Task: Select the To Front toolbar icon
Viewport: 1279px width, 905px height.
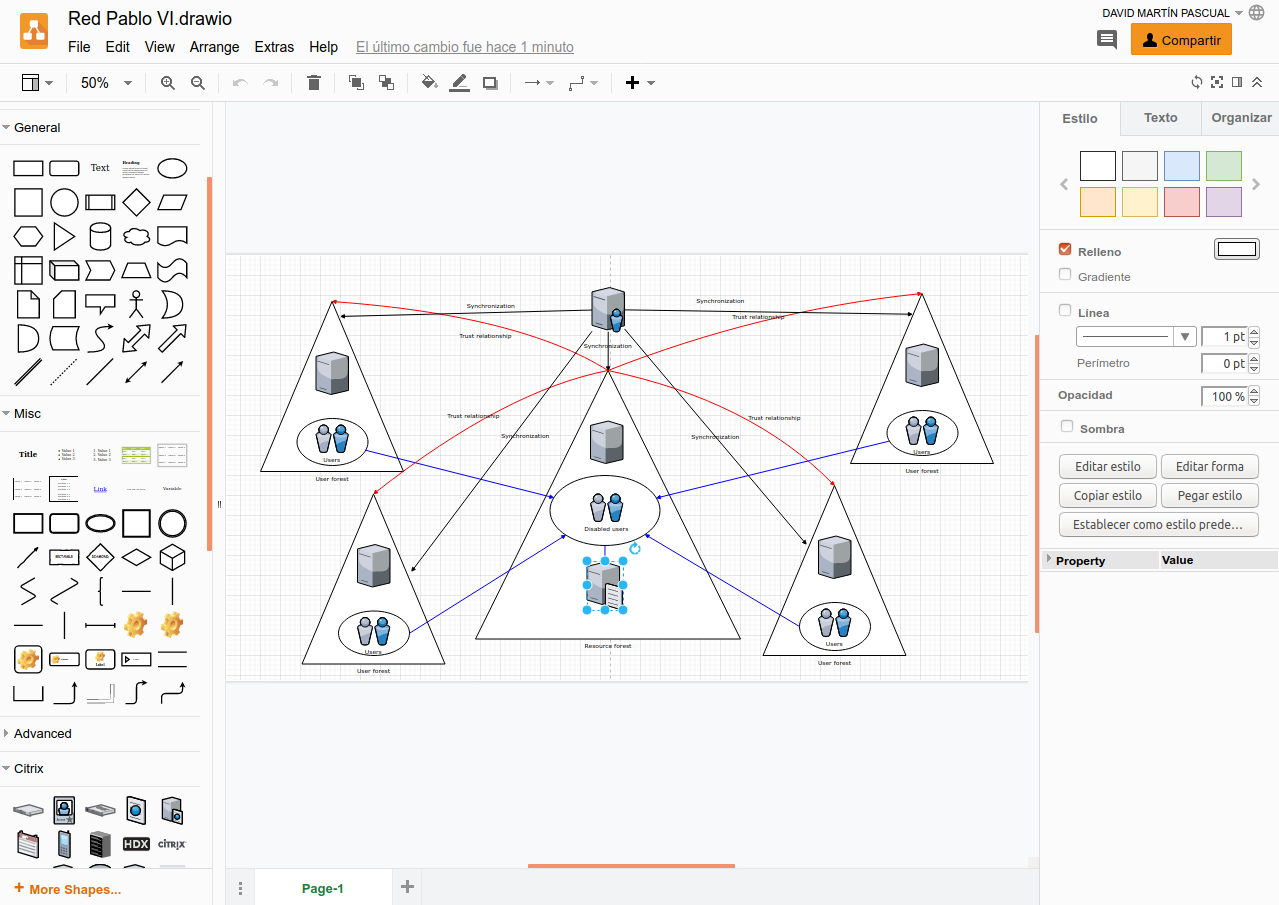Action: (x=355, y=82)
